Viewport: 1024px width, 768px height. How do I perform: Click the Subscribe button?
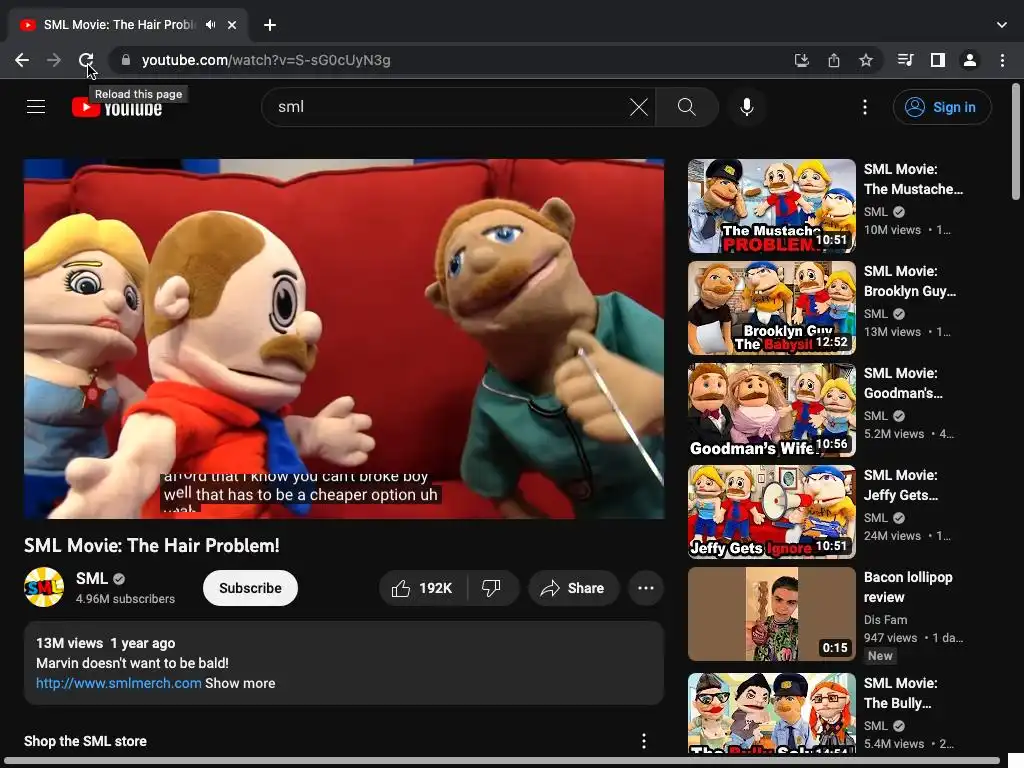coord(250,588)
